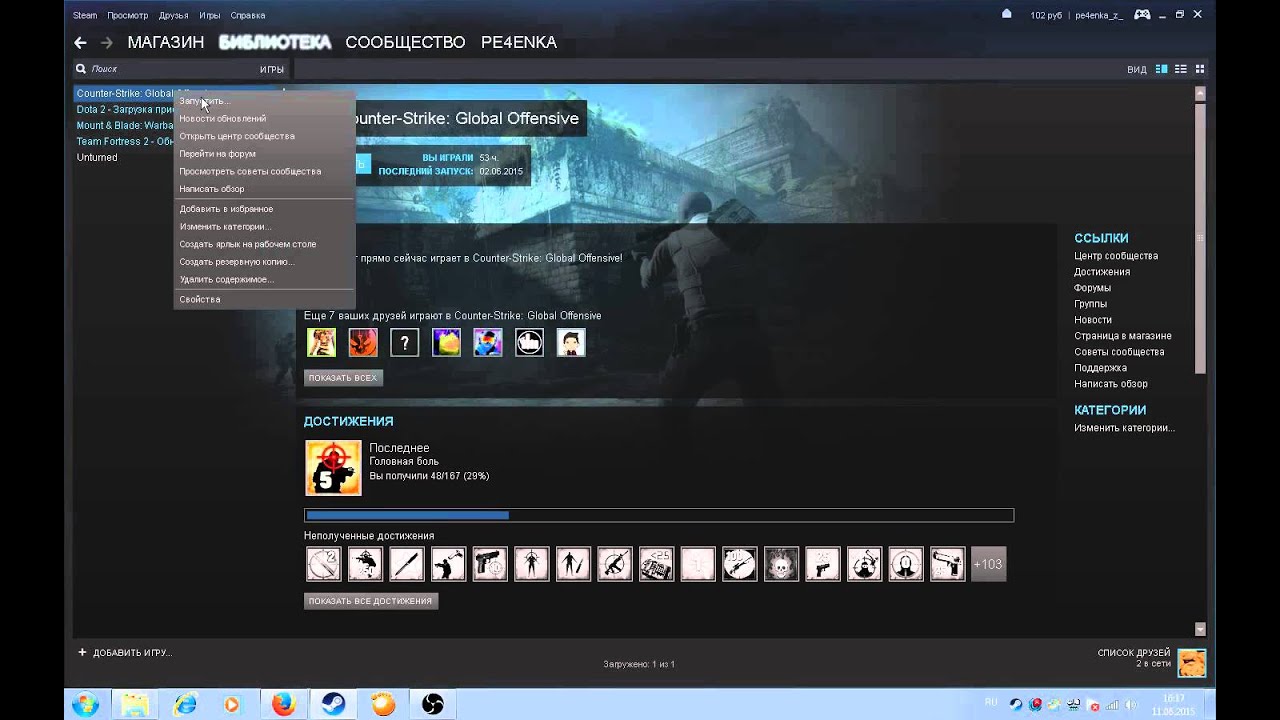
Task: Go back with the left arrow
Action: tap(80, 43)
